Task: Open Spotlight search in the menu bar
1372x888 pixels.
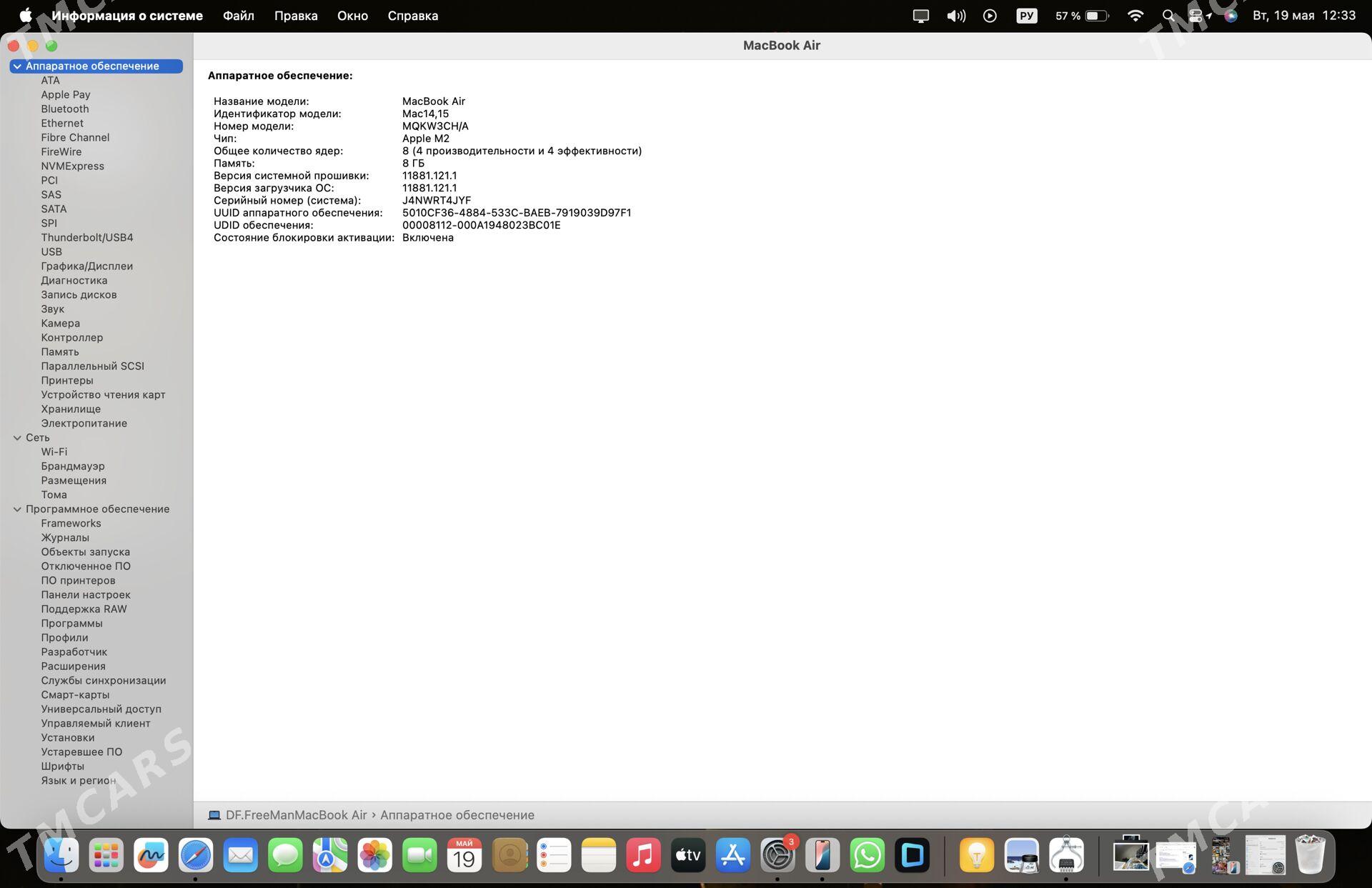Action: [1168, 16]
